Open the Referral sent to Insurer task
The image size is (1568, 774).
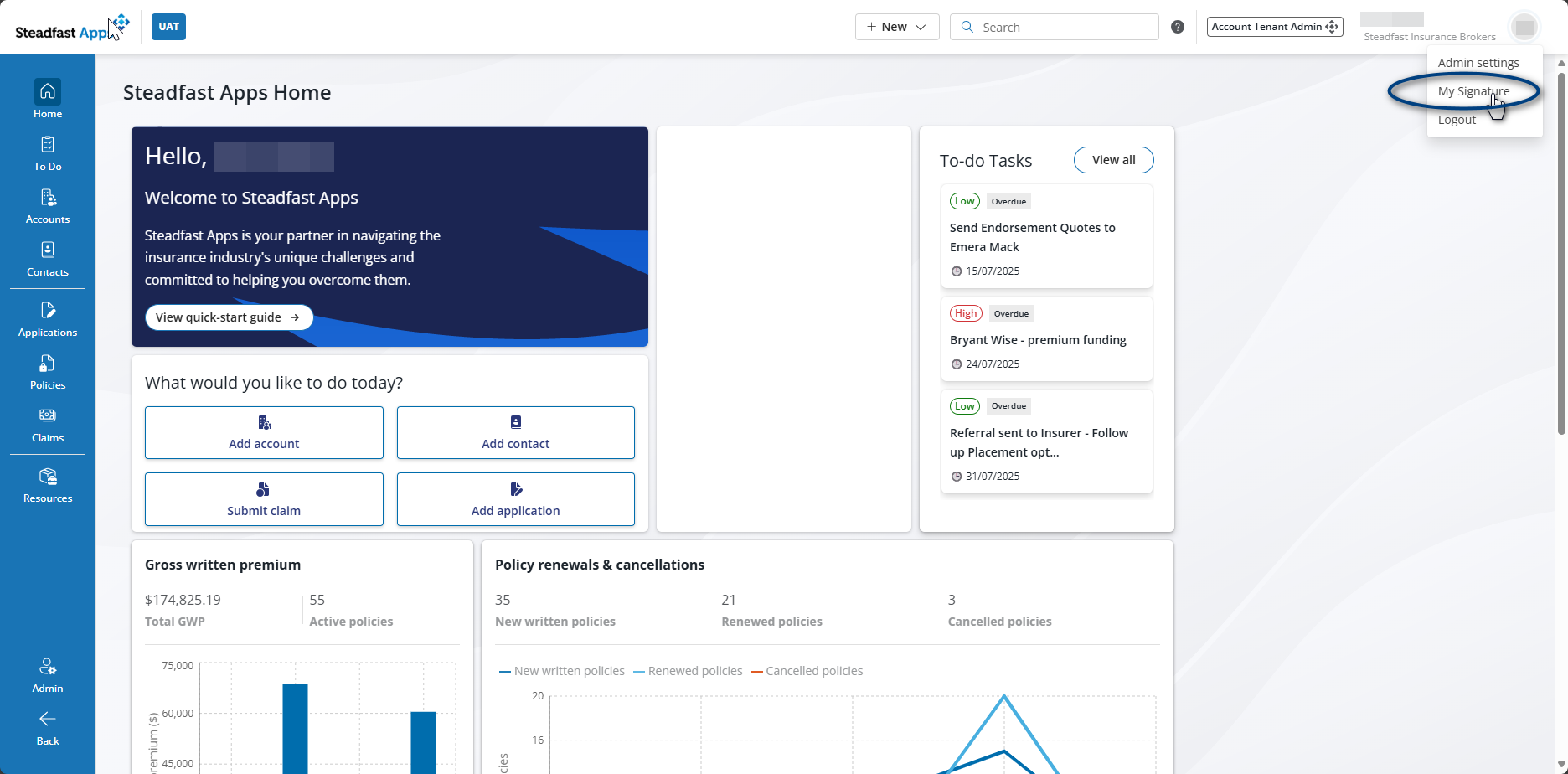1047,441
